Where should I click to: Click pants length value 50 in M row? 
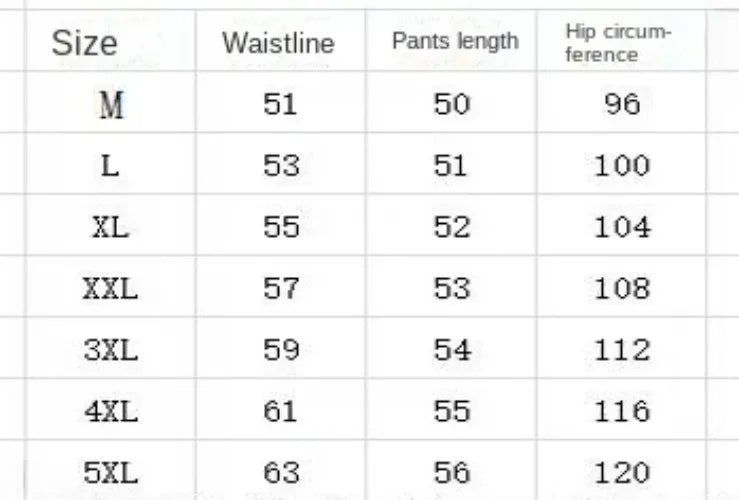point(452,104)
